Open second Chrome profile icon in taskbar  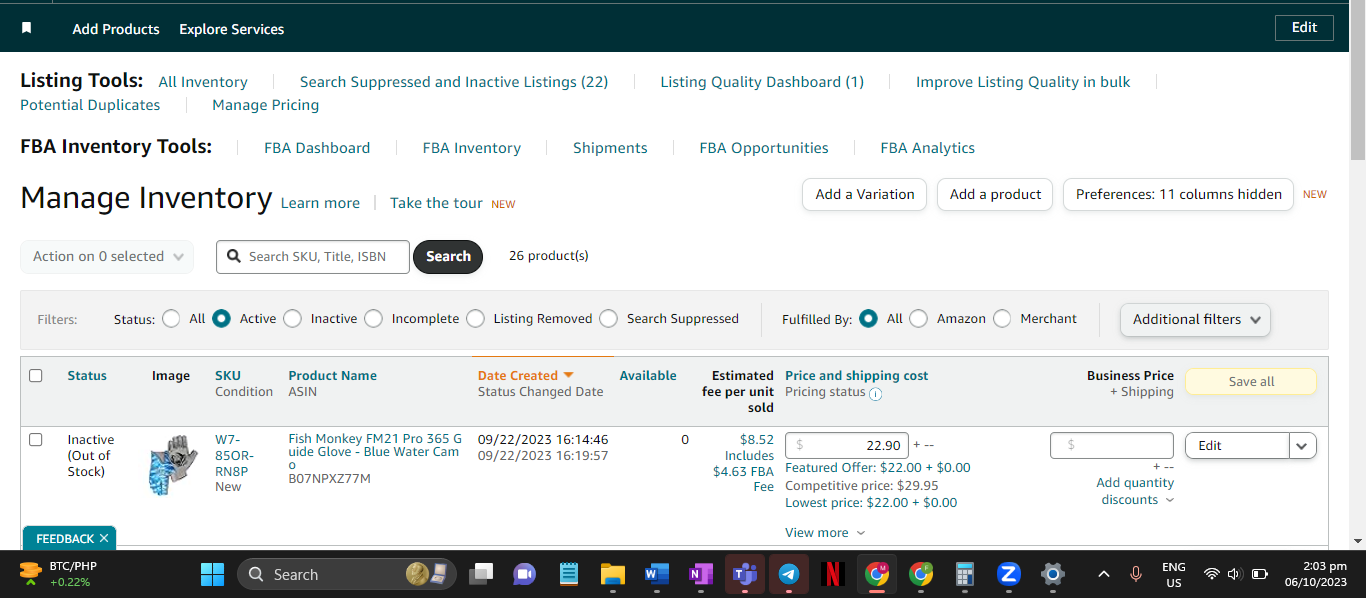(x=921, y=574)
